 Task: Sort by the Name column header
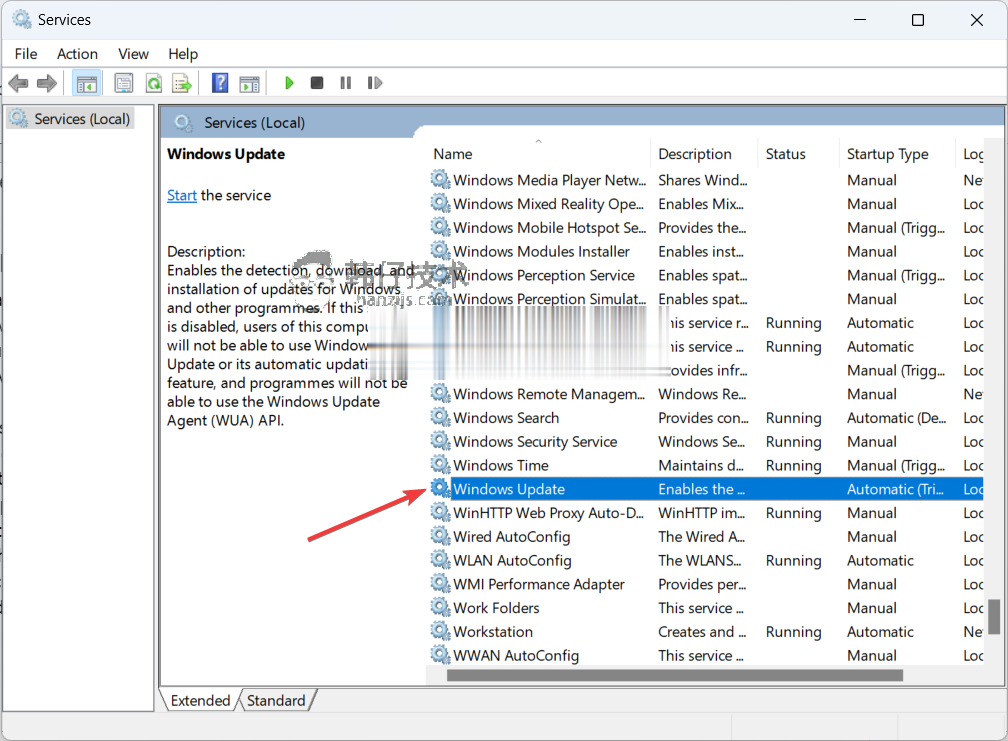[x=453, y=154]
